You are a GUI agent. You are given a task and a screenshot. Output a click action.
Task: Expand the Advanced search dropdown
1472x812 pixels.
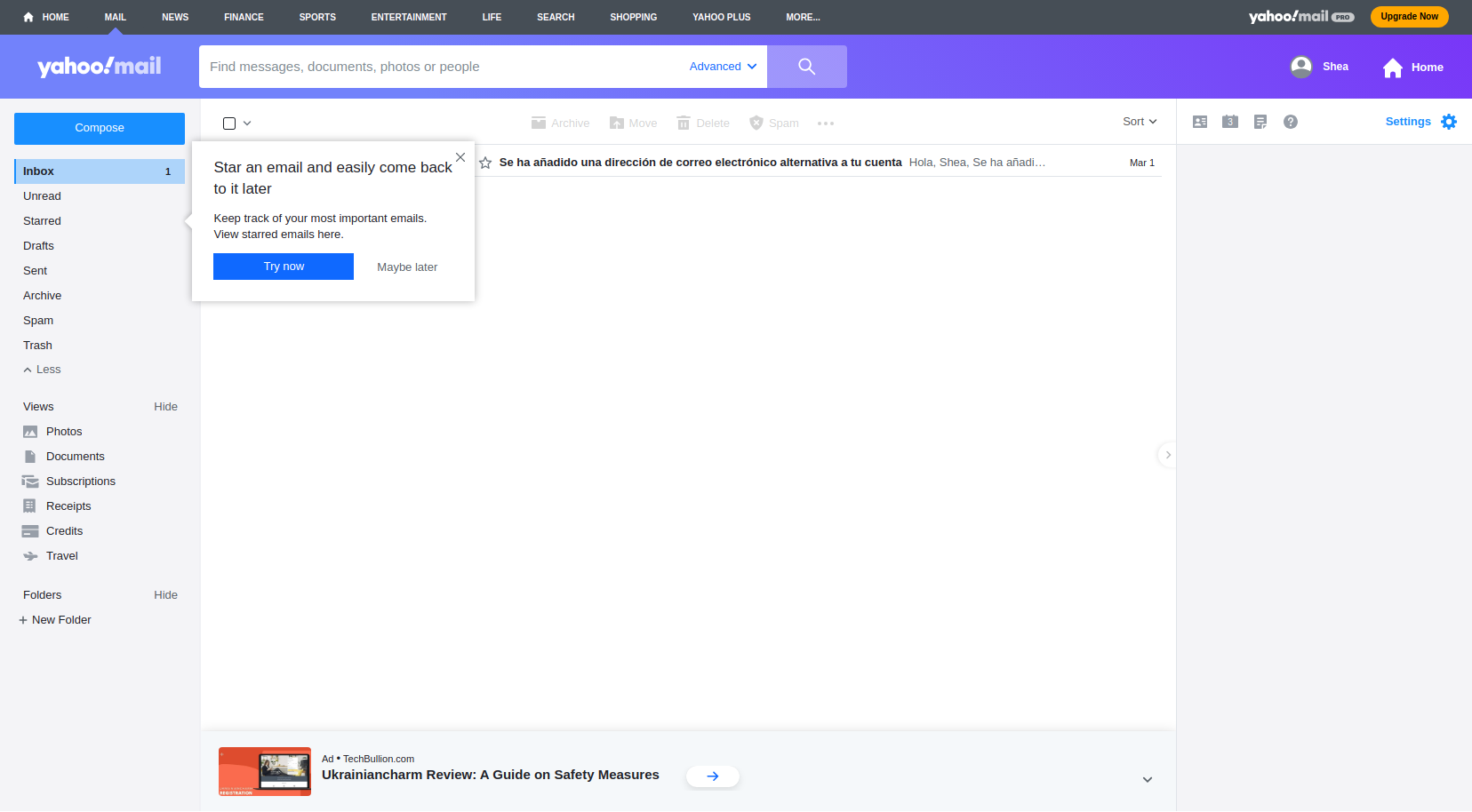click(723, 67)
